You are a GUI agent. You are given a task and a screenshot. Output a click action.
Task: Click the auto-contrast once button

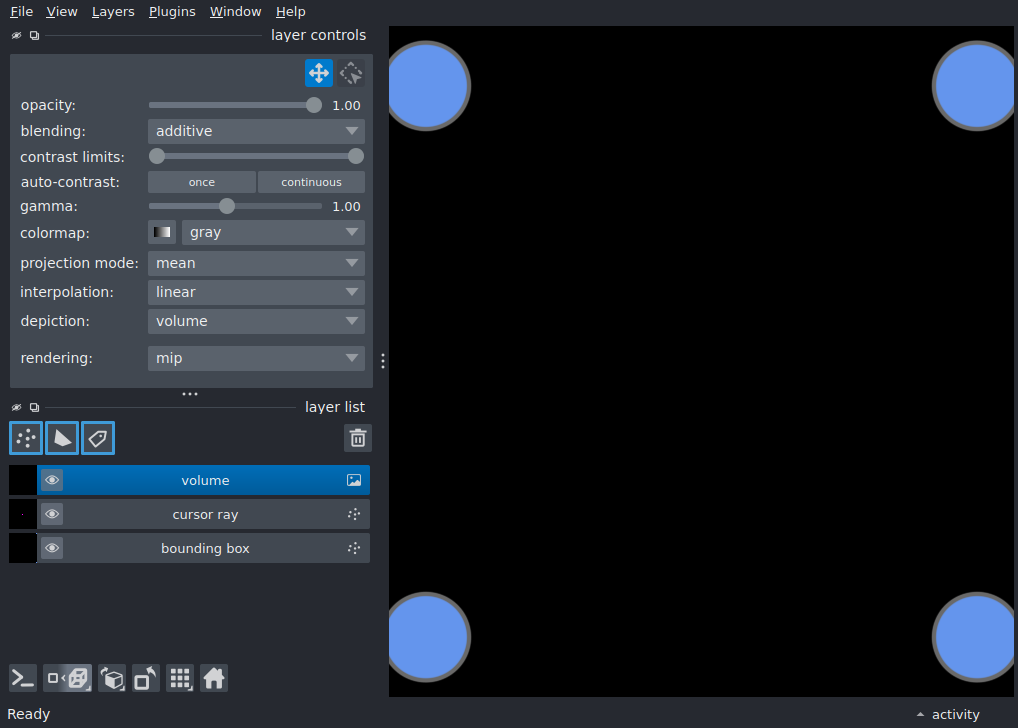click(x=202, y=182)
